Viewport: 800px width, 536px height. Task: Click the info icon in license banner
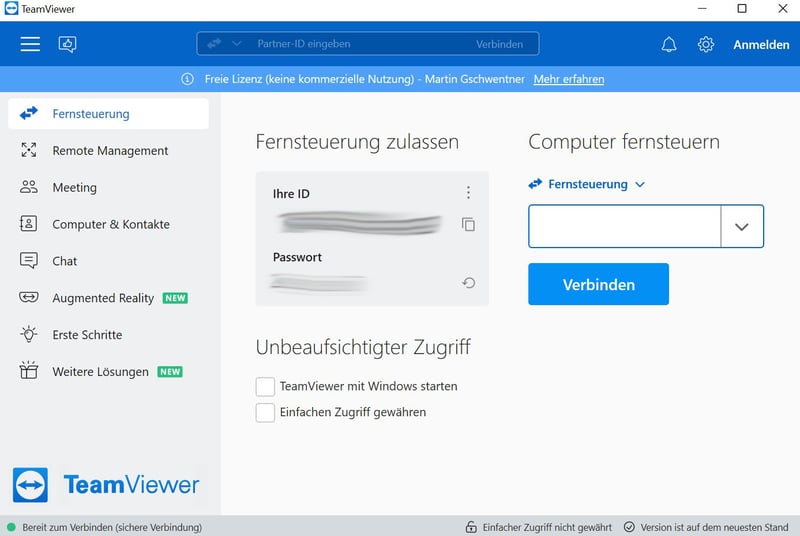[186, 79]
